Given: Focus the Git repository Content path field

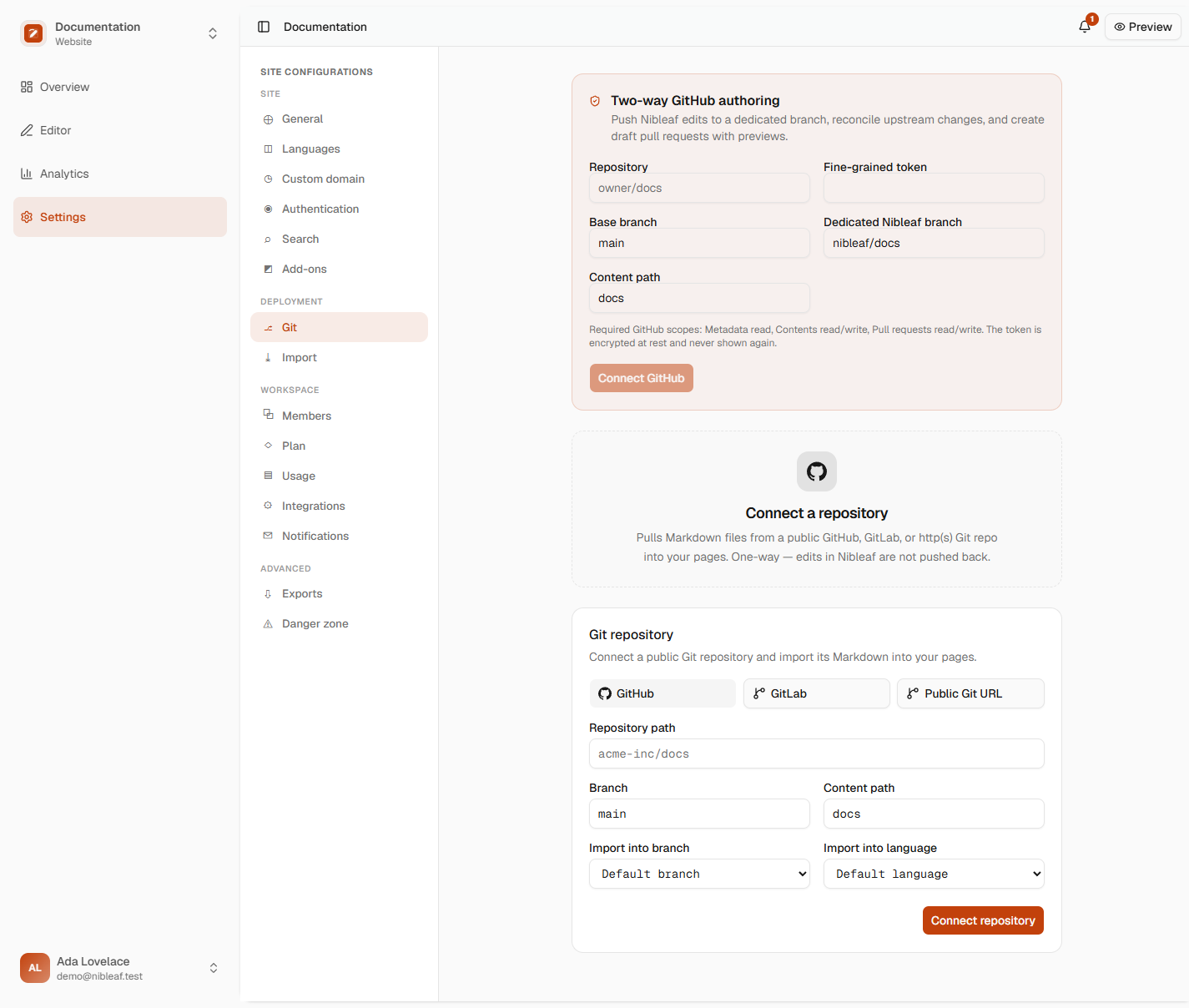Looking at the screenshot, I should pos(934,814).
